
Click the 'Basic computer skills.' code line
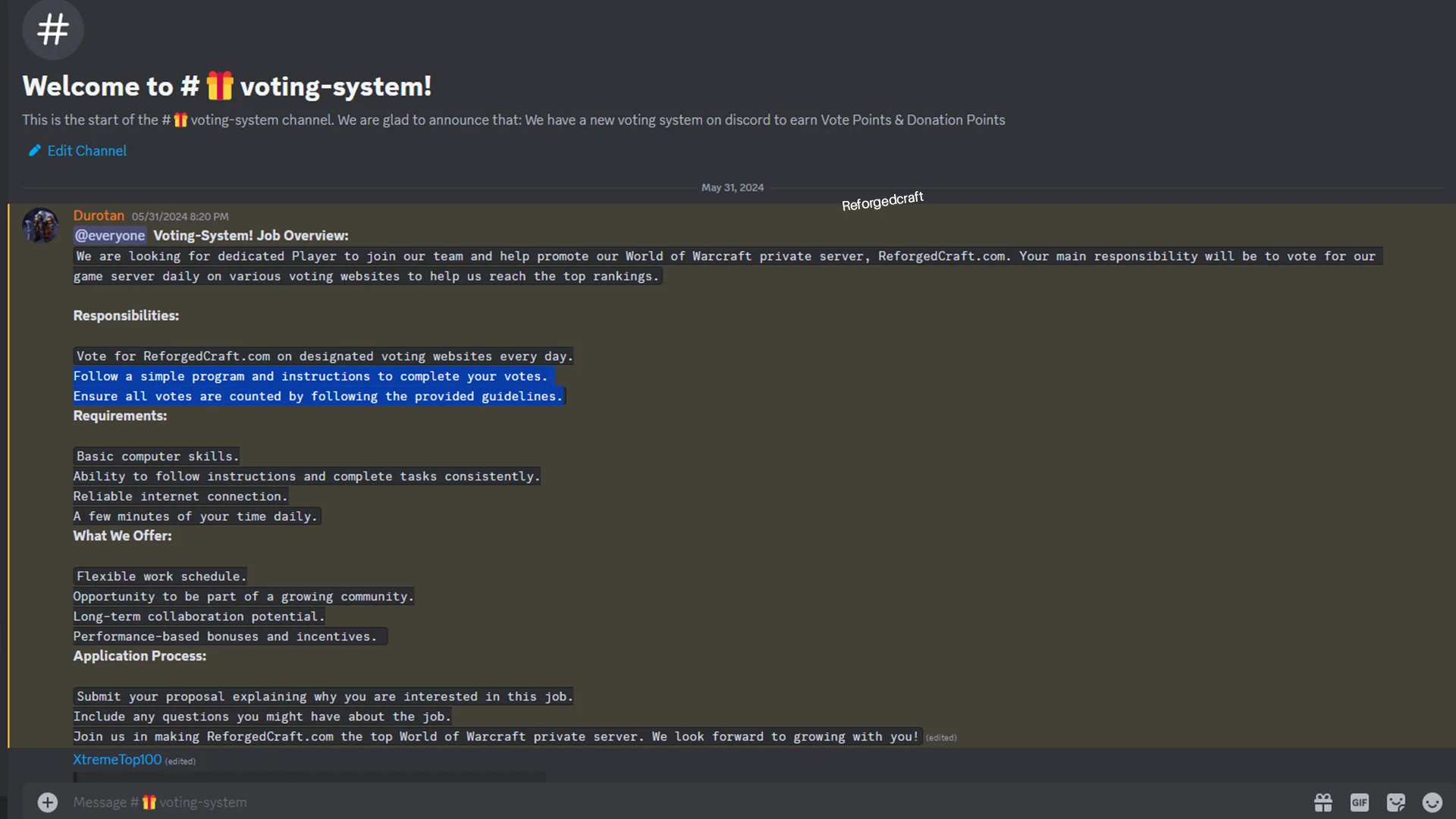tap(157, 457)
